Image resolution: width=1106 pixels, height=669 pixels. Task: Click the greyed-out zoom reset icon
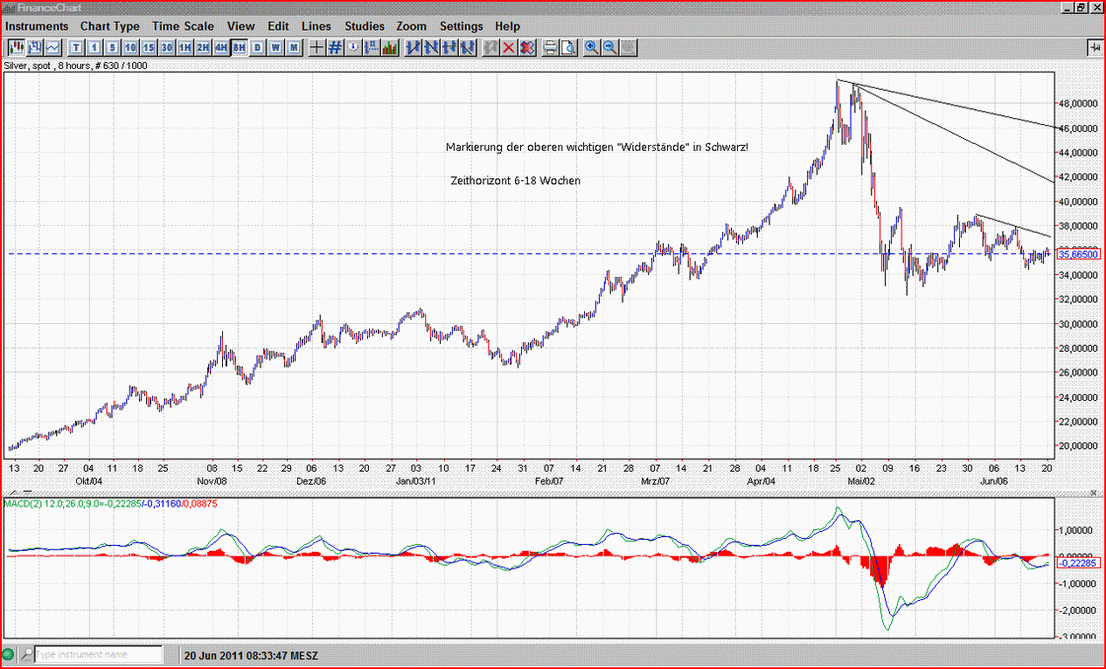[628, 48]
